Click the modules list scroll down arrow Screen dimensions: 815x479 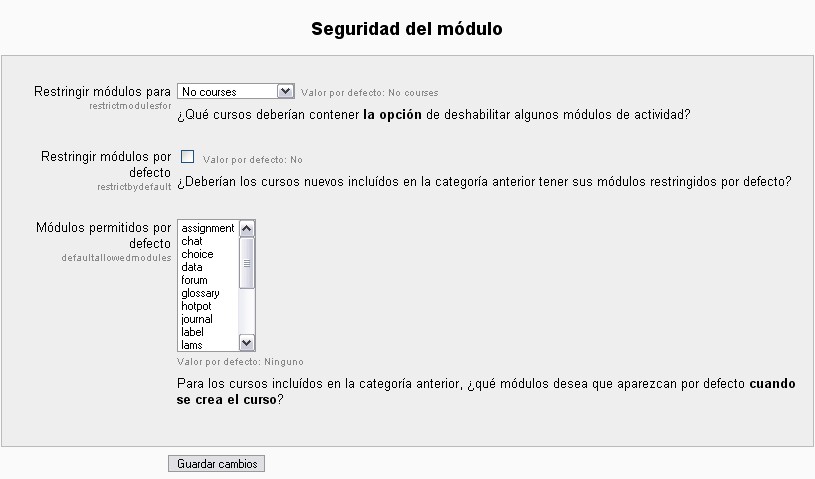247,344
